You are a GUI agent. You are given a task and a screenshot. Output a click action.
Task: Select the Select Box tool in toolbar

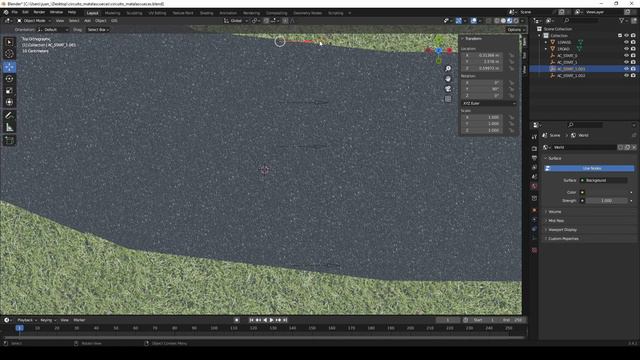coord(9,42)
